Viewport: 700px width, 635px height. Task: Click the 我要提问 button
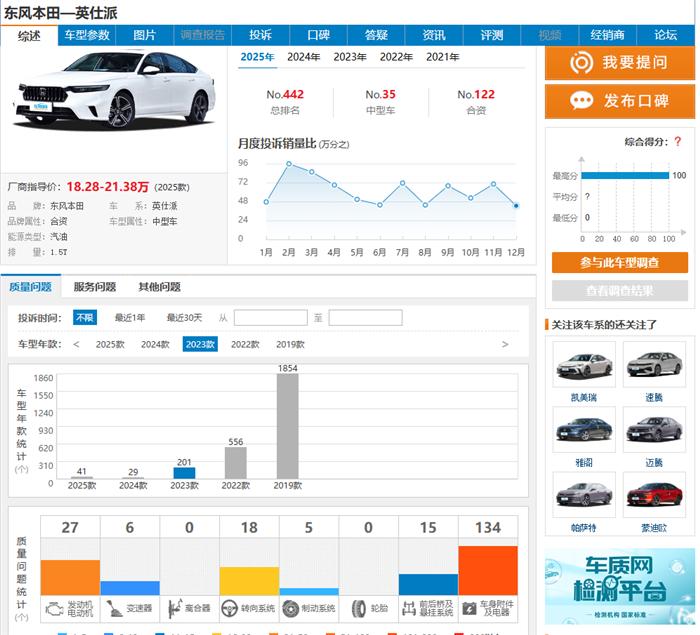click(619, 63)
